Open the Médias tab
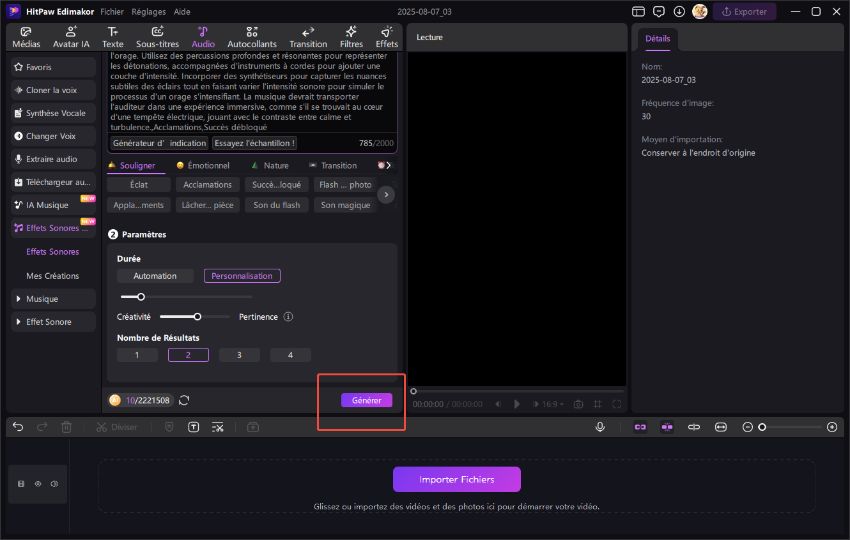The image size is (850, 540). point(26,37)
